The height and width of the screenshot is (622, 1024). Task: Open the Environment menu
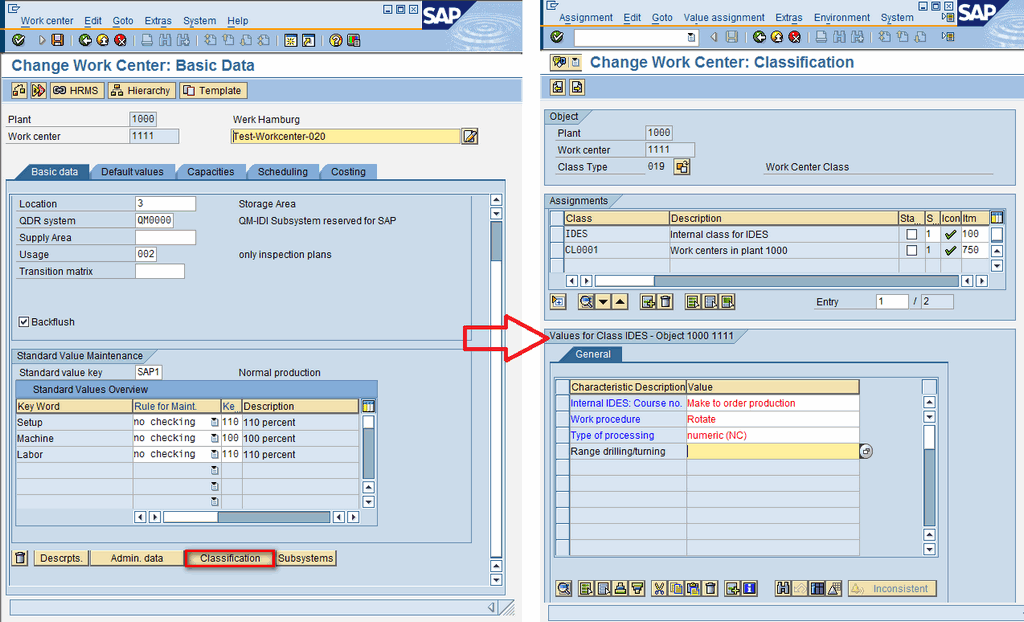tap(841, 17)
